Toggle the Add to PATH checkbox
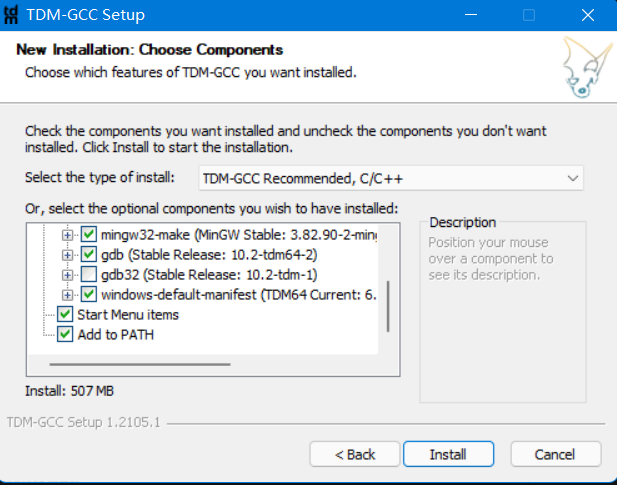The height and width of the screenshot is (485, 617). [x=66, y=335]
